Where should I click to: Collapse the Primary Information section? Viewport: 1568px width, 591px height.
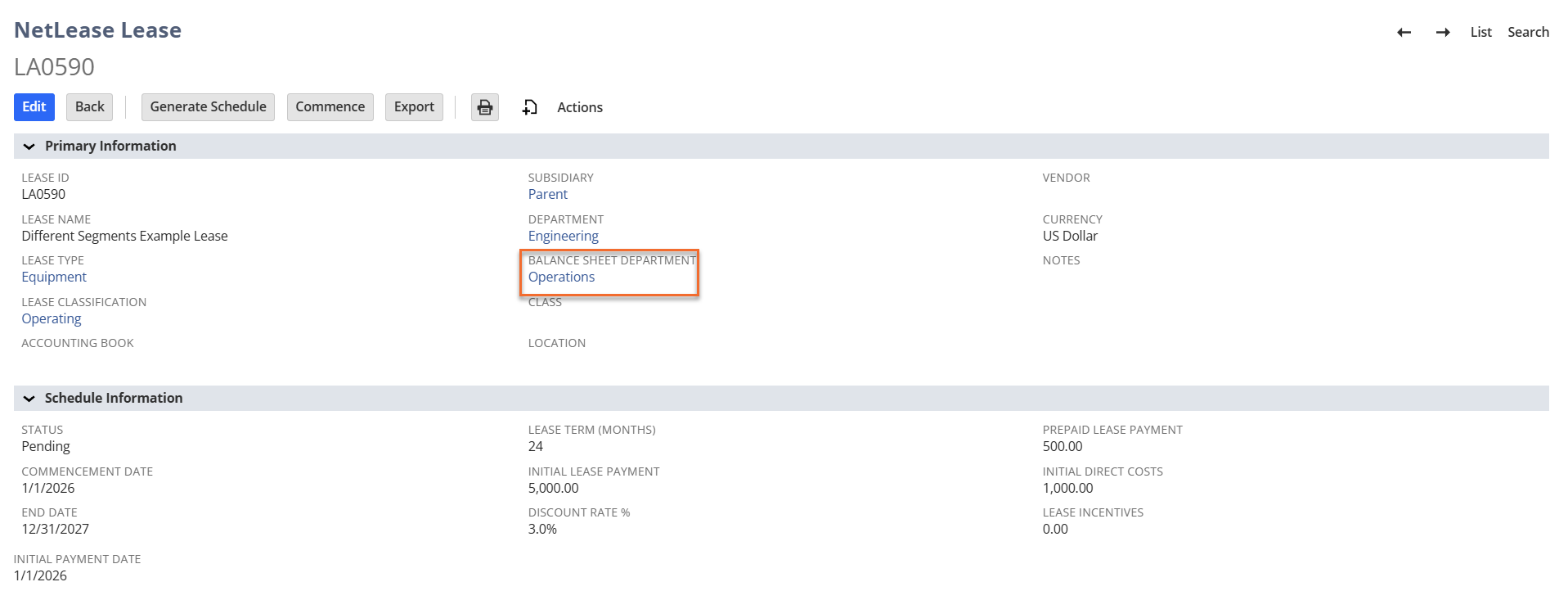pyautogui.click(x=29, y=147)
